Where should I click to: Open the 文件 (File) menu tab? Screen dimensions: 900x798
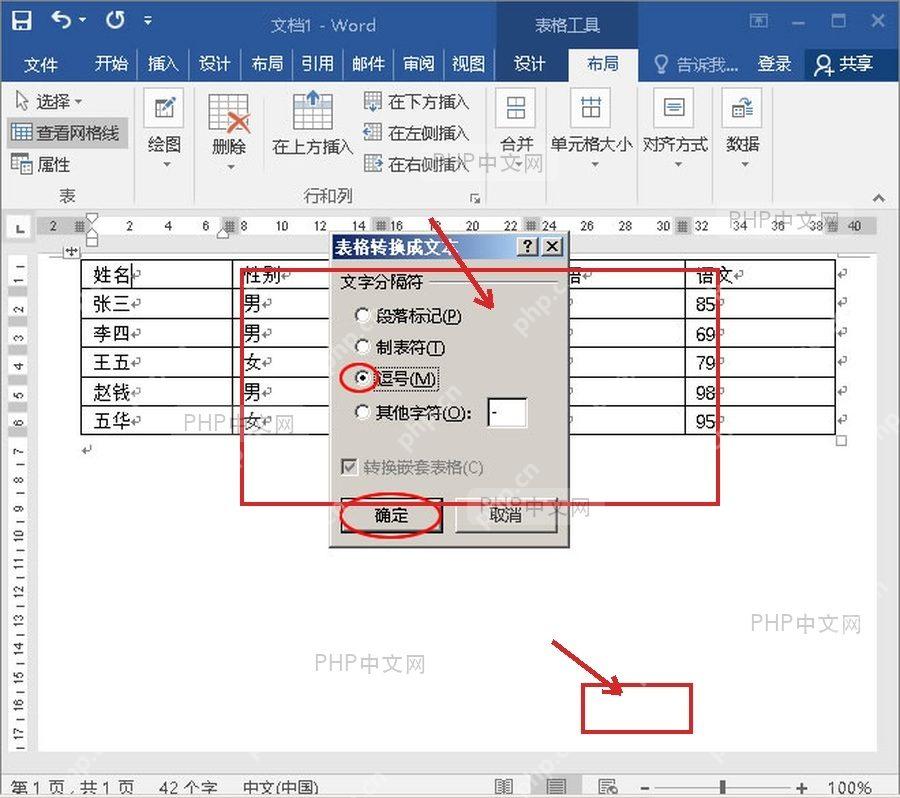[41, 64]
